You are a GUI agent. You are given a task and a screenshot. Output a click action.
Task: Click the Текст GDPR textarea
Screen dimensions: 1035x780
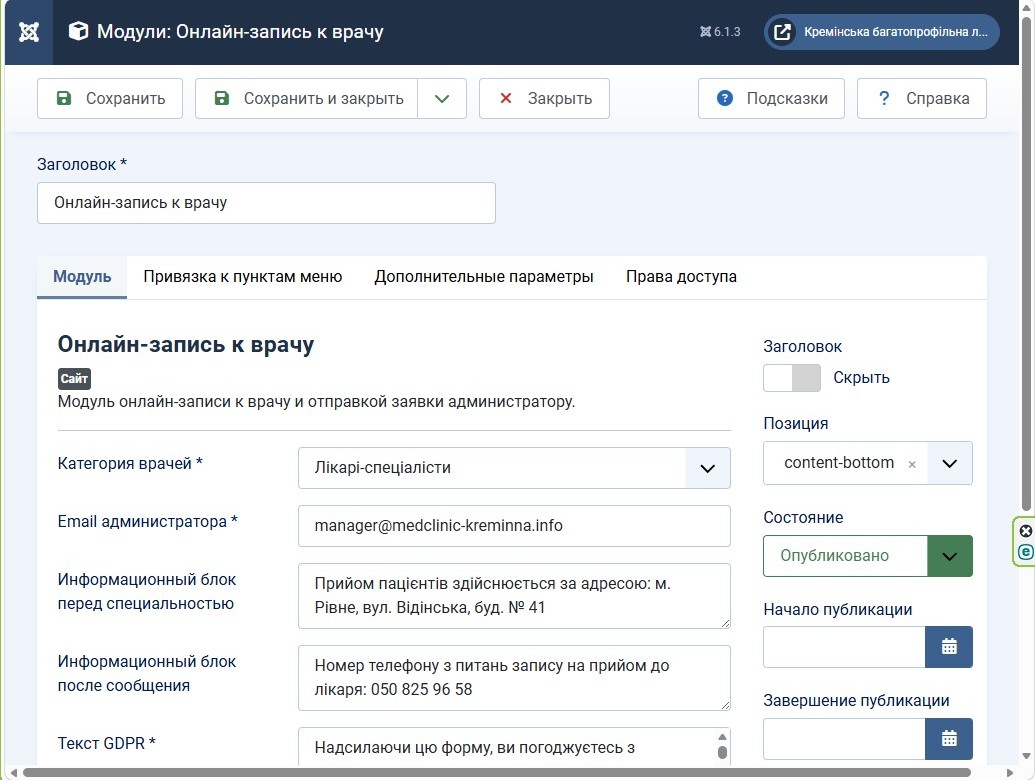(x=514, y=747)
